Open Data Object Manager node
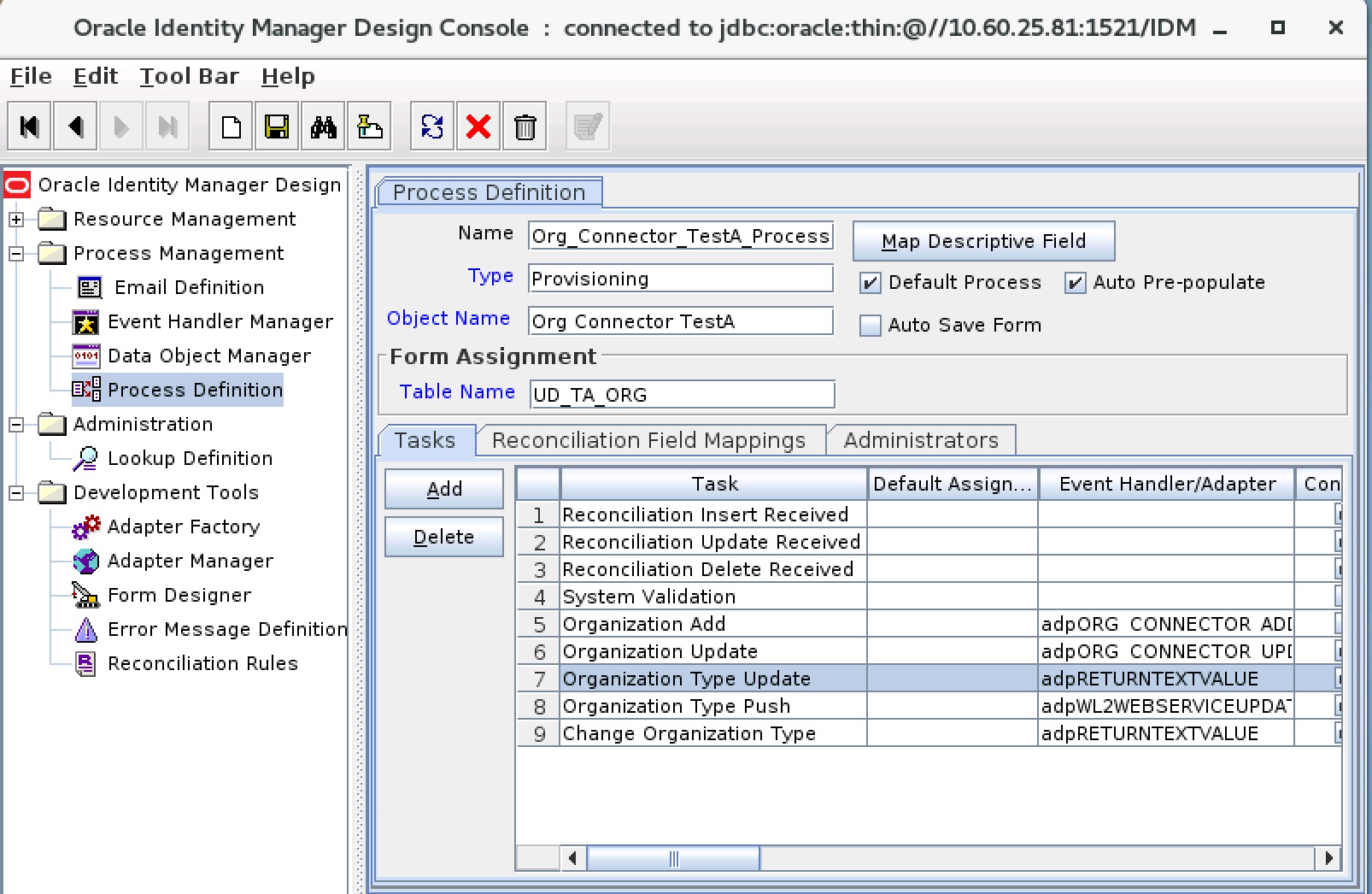 [x=208, y=356]
